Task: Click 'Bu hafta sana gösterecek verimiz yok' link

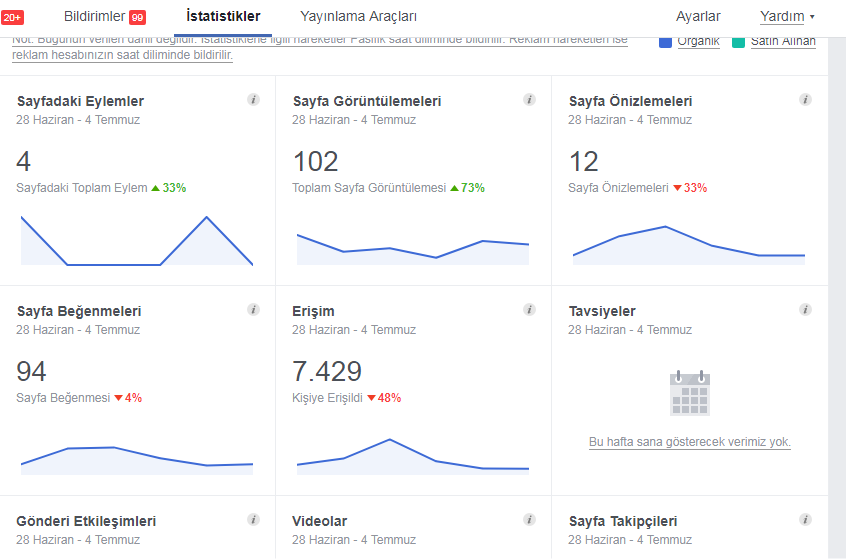Action: (x=690, y=442)
